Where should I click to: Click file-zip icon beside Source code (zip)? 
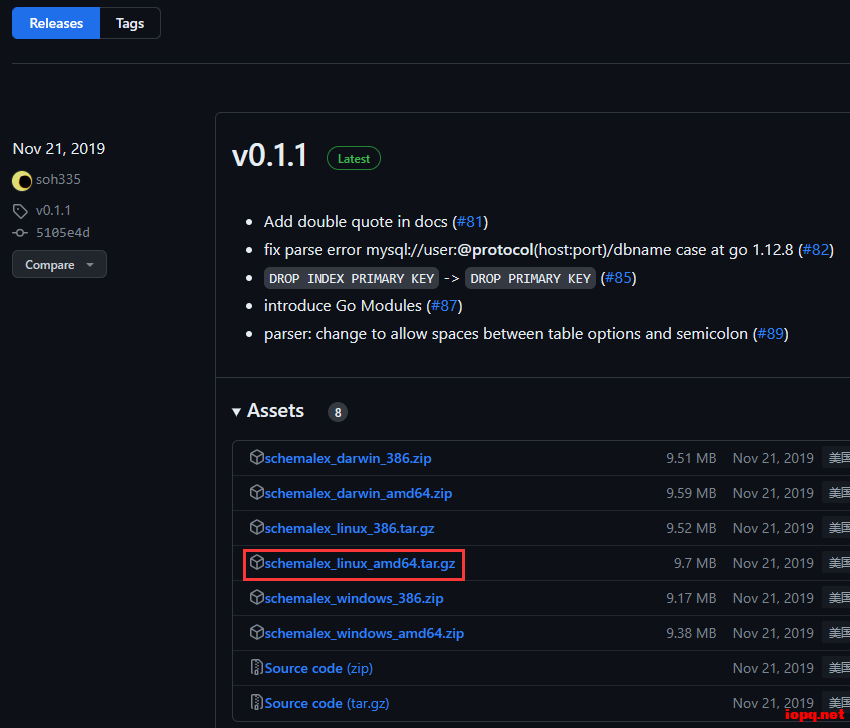point(257,668)
